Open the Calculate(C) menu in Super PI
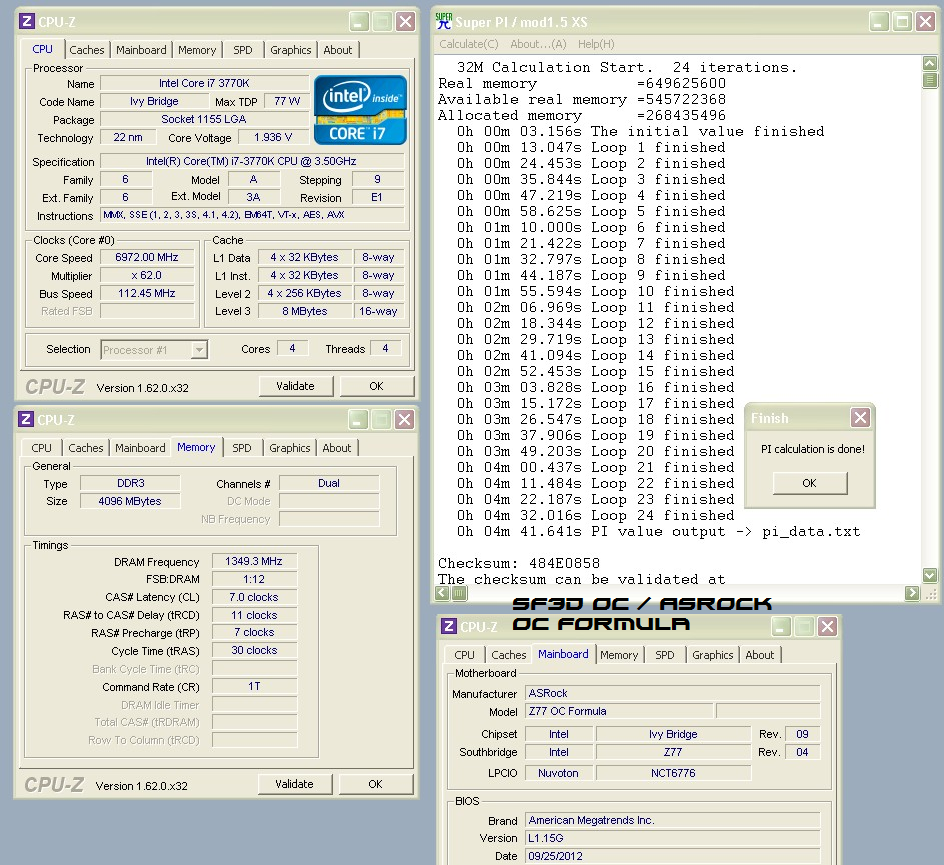944x865 pixels. (469, 44)
